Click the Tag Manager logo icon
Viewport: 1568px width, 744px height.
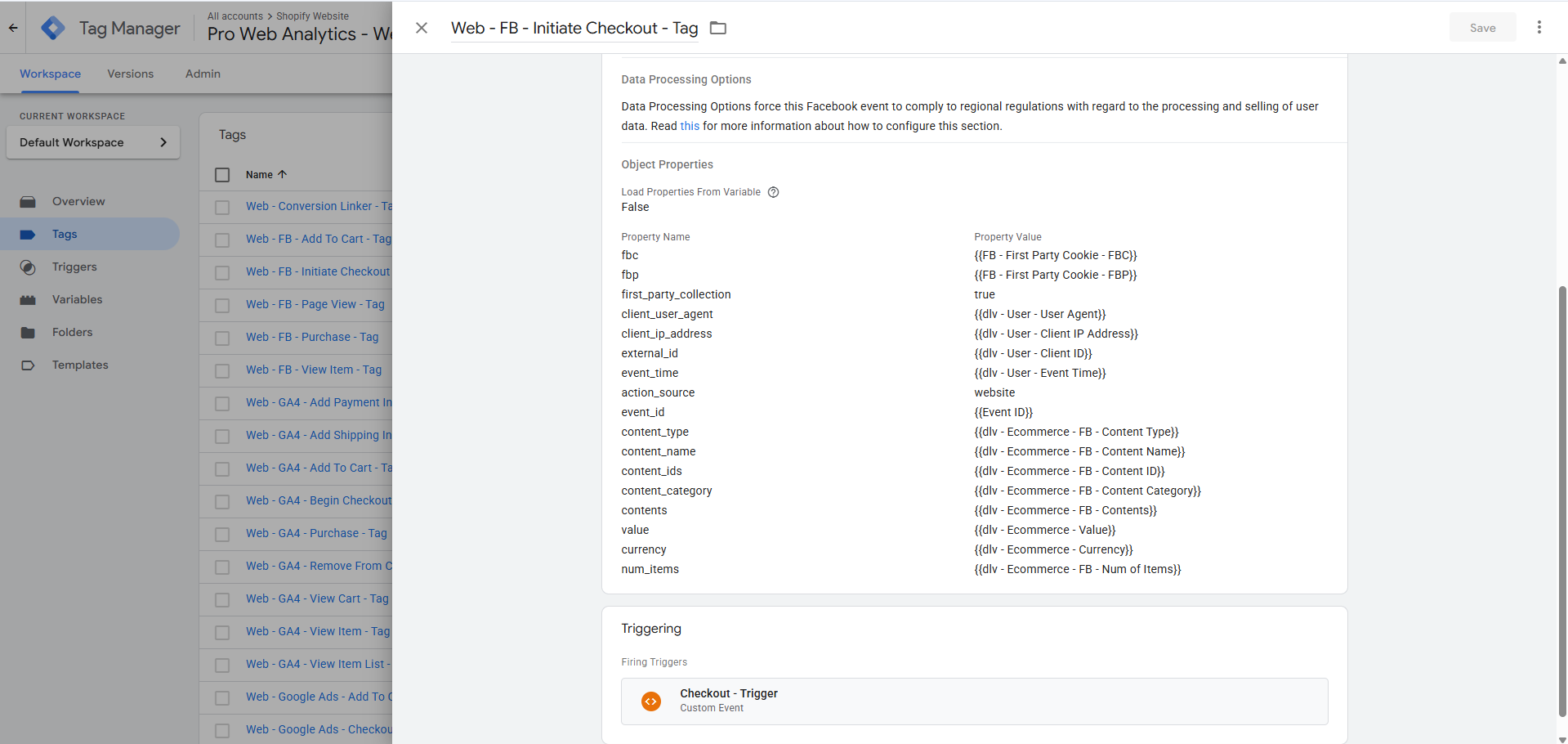pos(53,28)
